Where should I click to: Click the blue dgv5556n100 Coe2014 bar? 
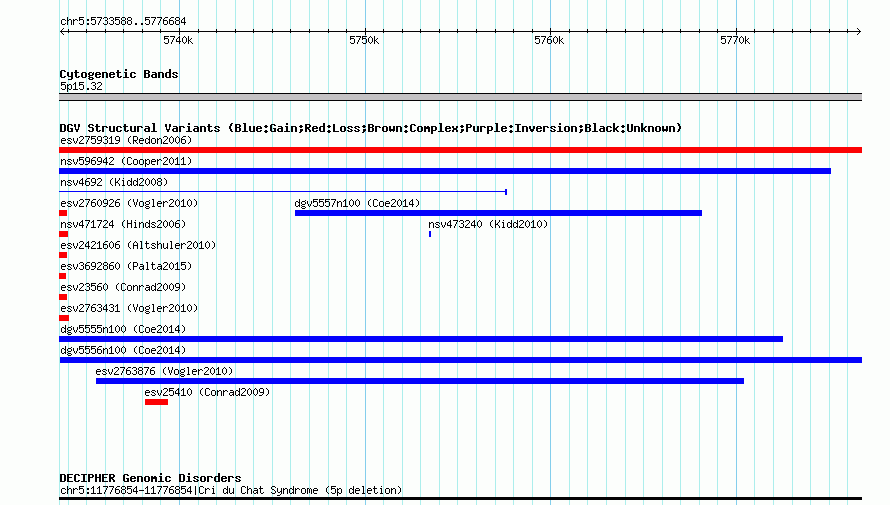460,360
